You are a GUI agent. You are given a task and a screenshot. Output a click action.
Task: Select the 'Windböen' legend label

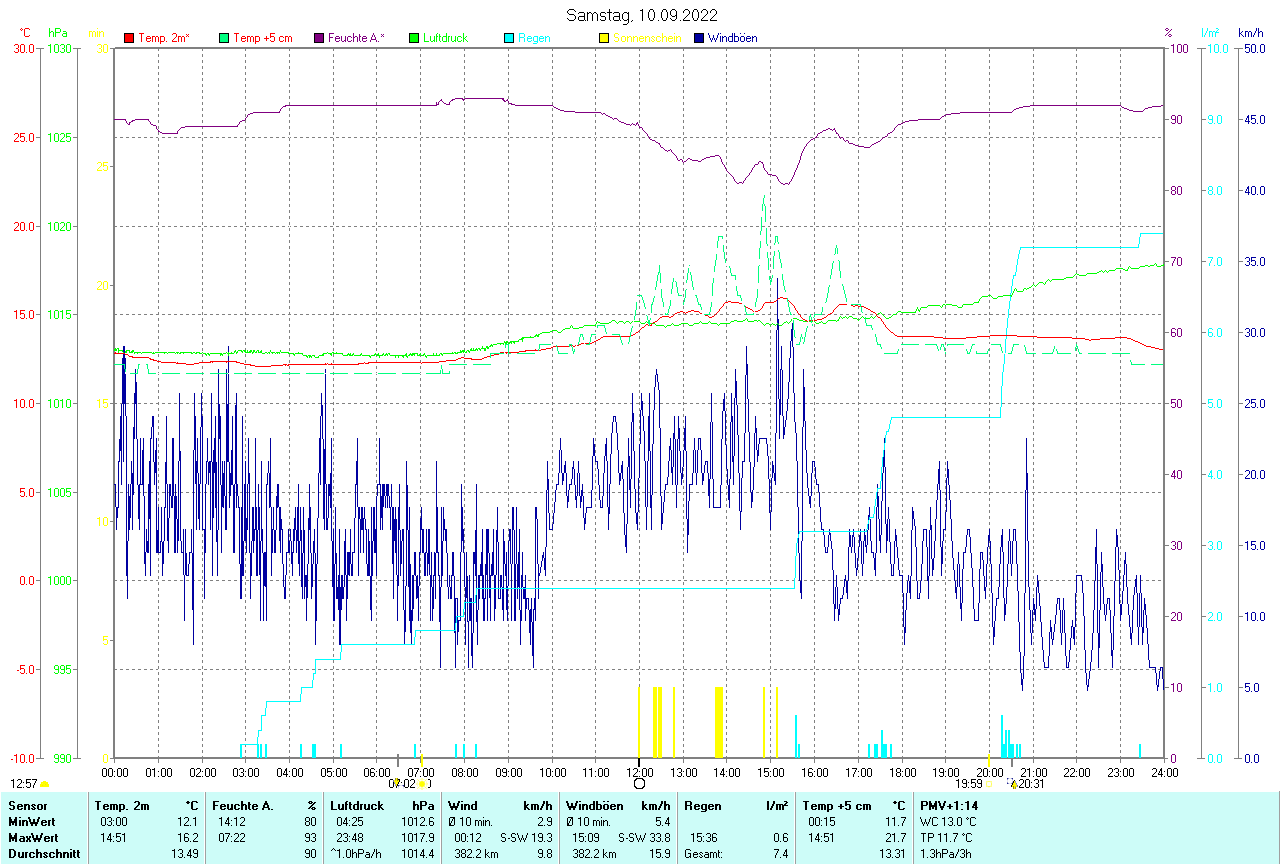(x=732, y=38)
